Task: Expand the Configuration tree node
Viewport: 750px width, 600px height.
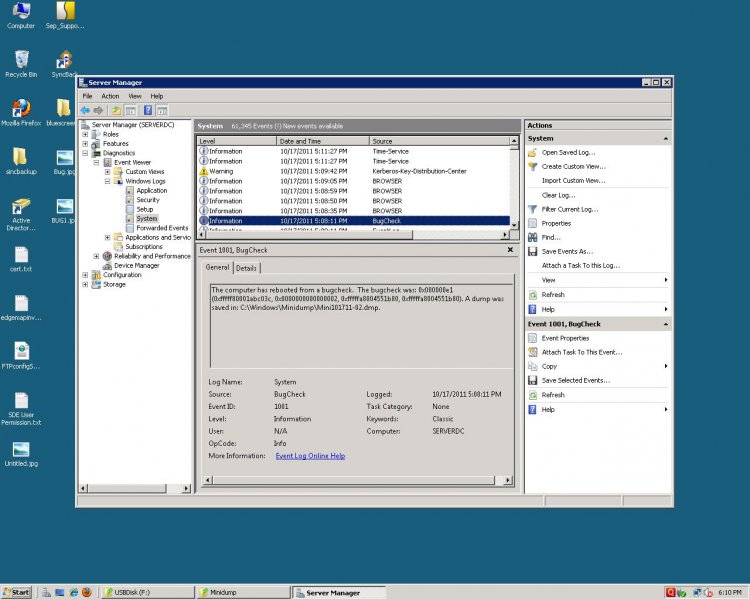Action: [x=85, y=275]
